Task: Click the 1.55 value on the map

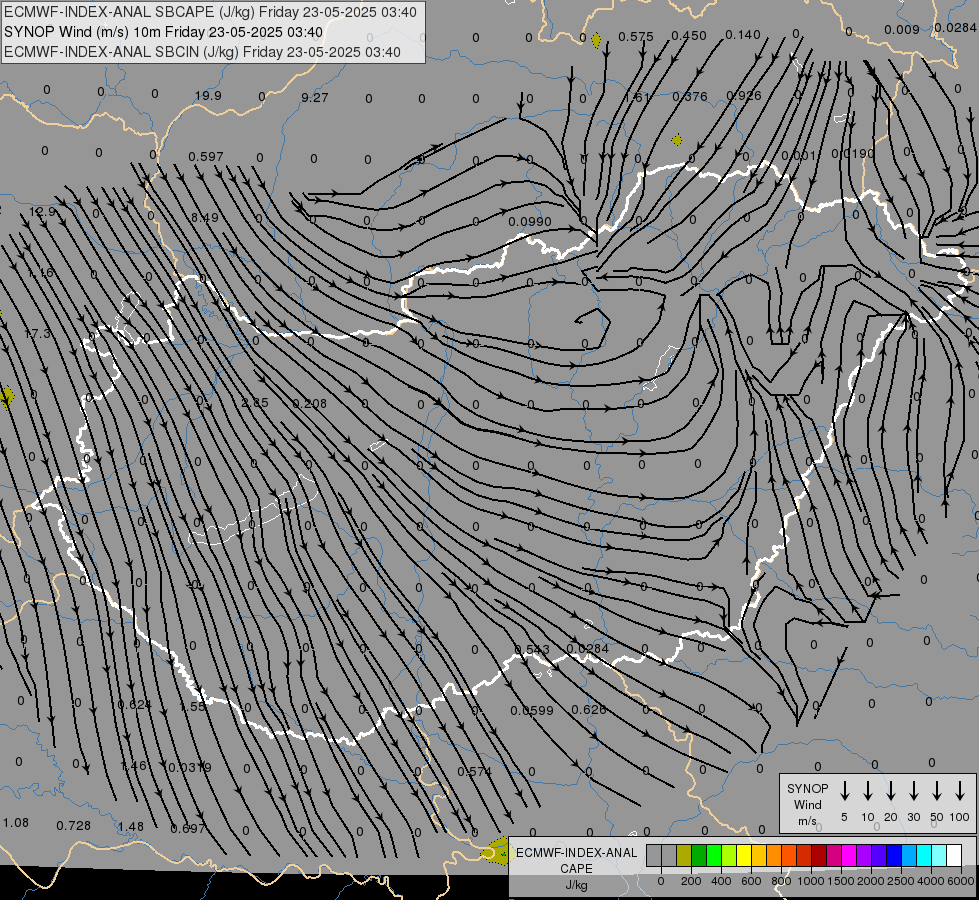Action: [x=192, y=706]
